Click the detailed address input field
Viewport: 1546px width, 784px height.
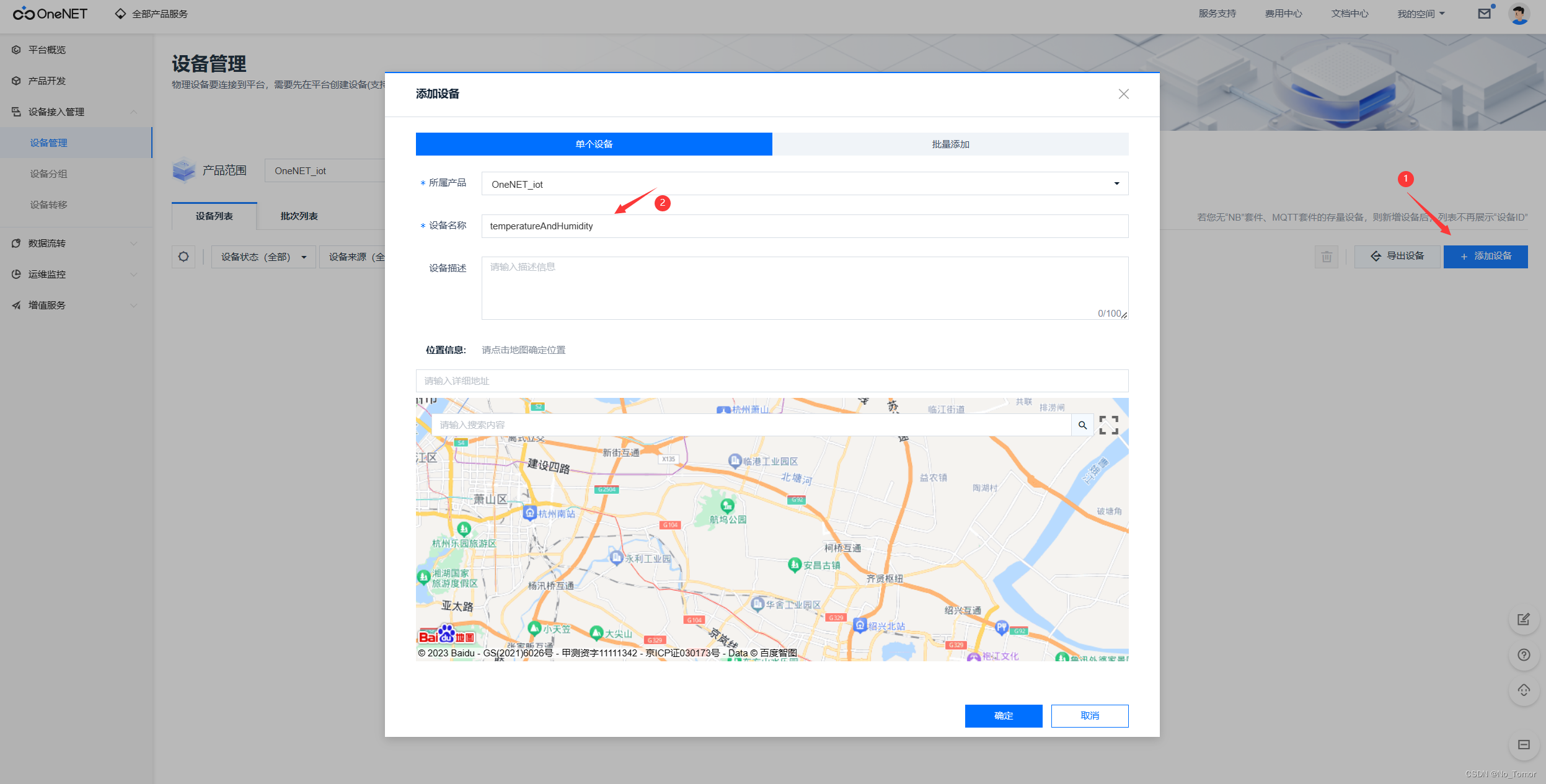point(772,381)
